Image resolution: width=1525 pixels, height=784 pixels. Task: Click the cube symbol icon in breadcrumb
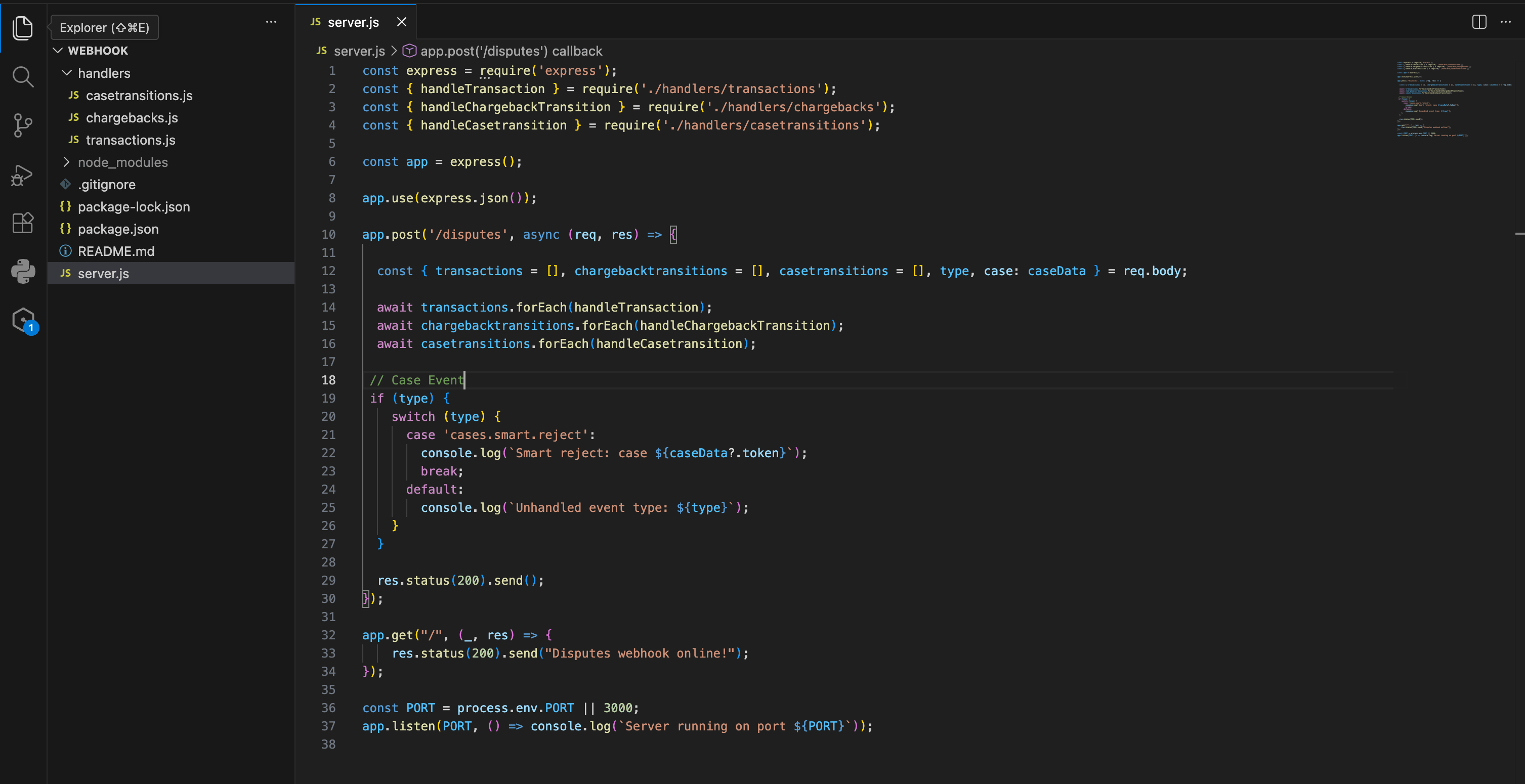pos(409,51)
